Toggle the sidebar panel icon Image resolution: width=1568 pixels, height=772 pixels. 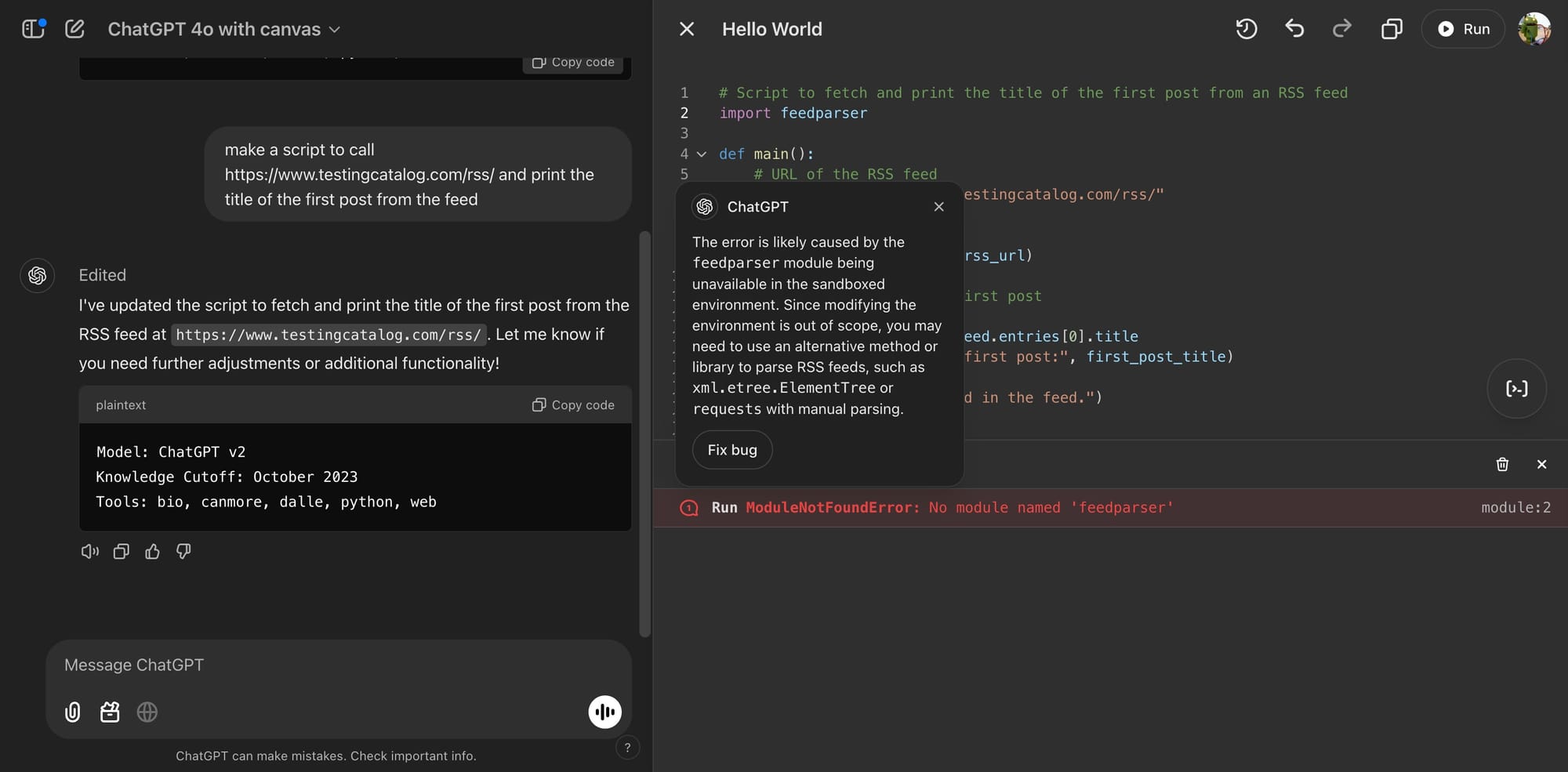(33, 29)
